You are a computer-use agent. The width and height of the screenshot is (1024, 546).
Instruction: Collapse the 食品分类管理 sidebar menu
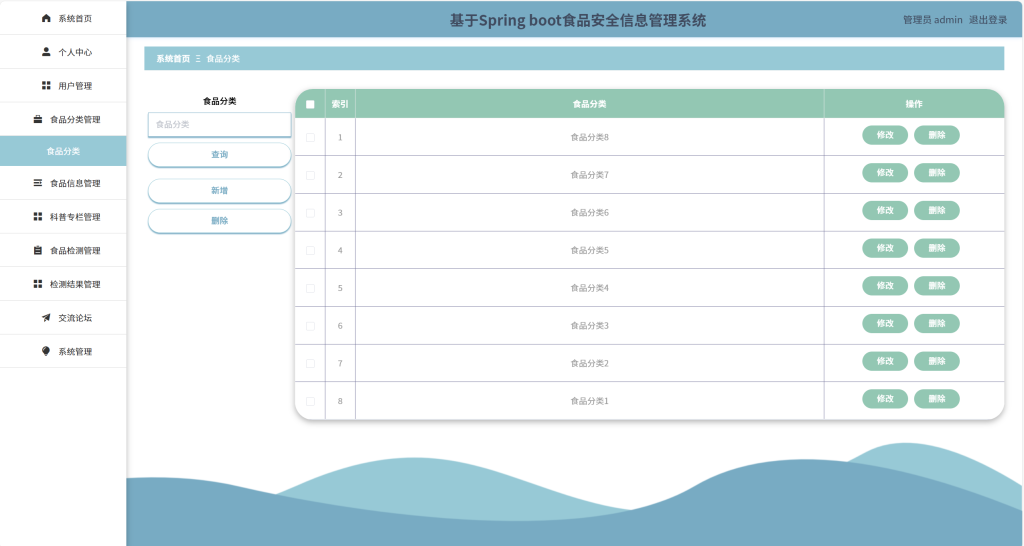pyautogui.click(x=63, y=119)
